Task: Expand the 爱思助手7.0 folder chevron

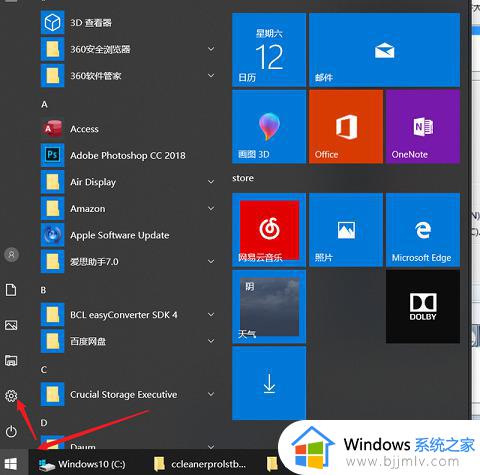Action: click(211, 261)
